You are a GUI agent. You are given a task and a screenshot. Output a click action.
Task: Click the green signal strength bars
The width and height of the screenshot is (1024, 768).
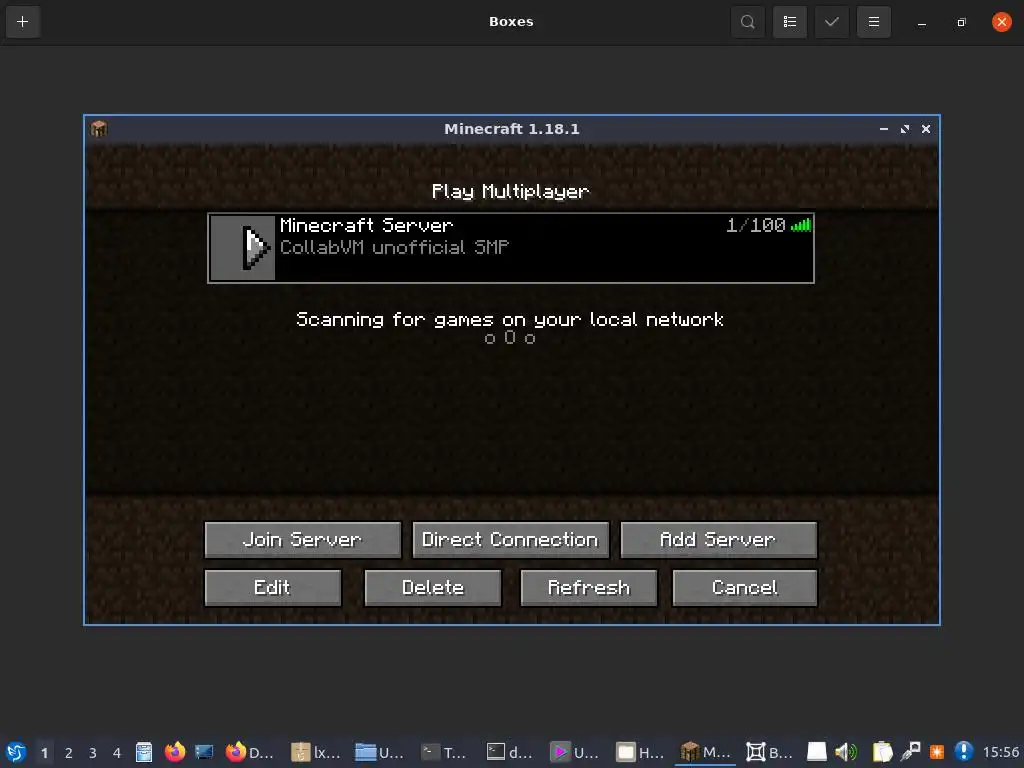click(x=801, y=225)
